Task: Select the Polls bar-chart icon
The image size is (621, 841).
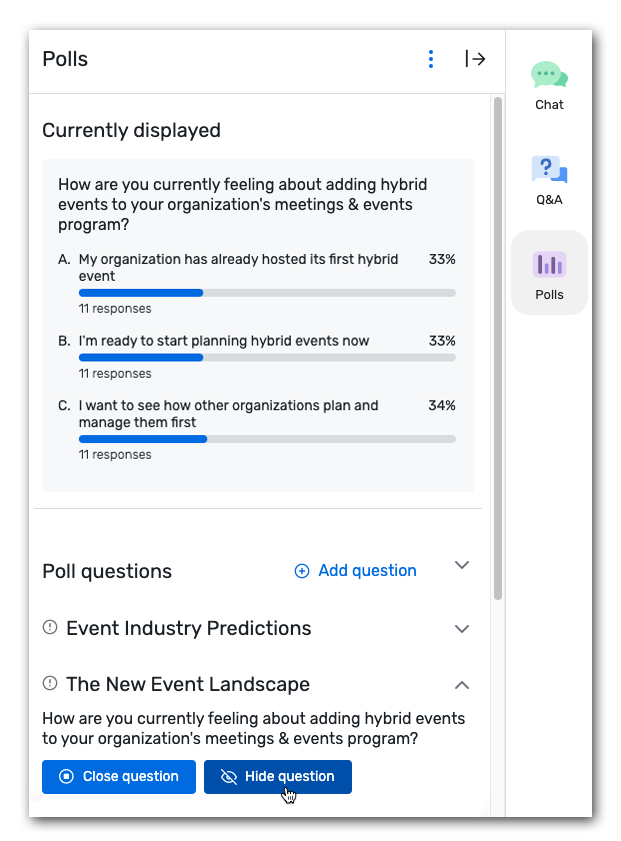Action: (x=549, y=264)
